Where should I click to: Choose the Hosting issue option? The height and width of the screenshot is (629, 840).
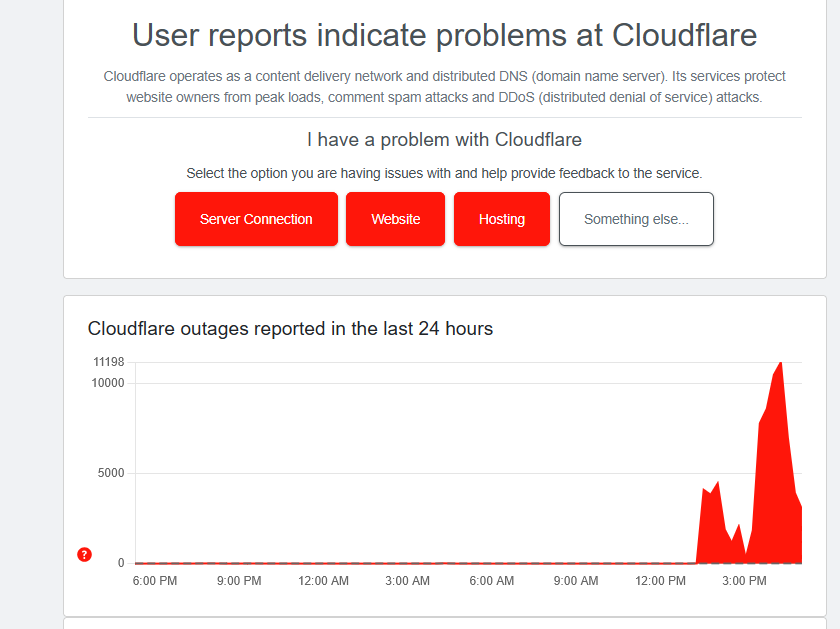tap(502, 219)
